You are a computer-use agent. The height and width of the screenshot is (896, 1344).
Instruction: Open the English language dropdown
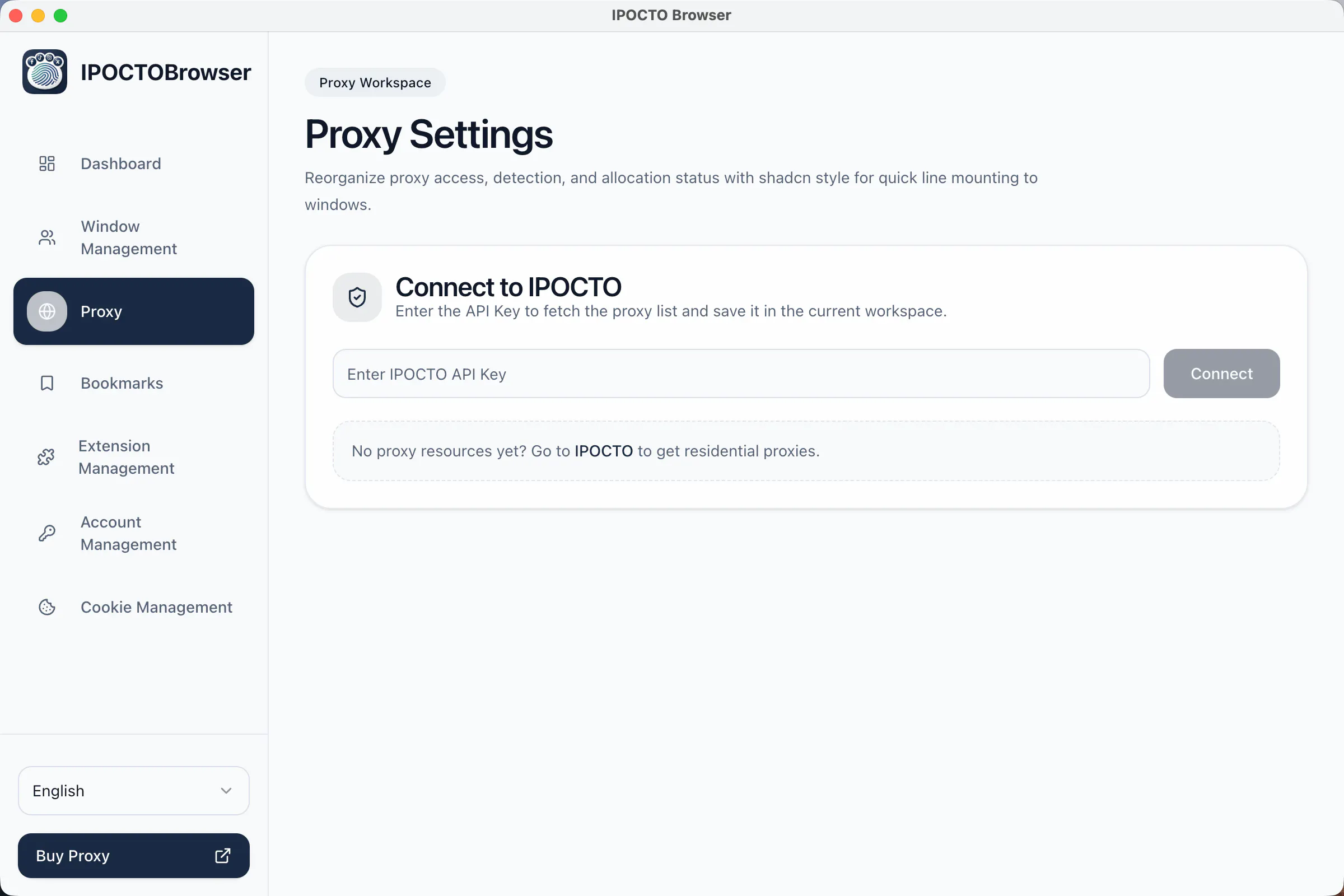134,791
